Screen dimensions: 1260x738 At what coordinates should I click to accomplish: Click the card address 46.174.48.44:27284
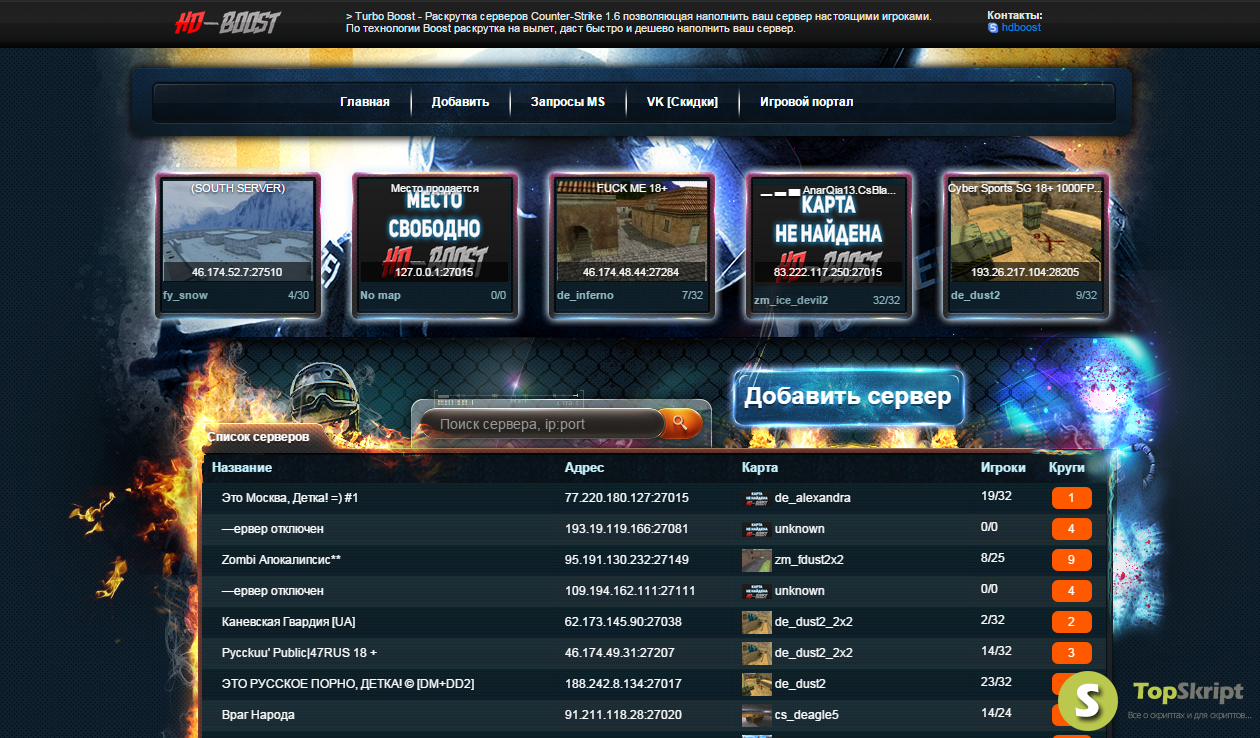631,272
